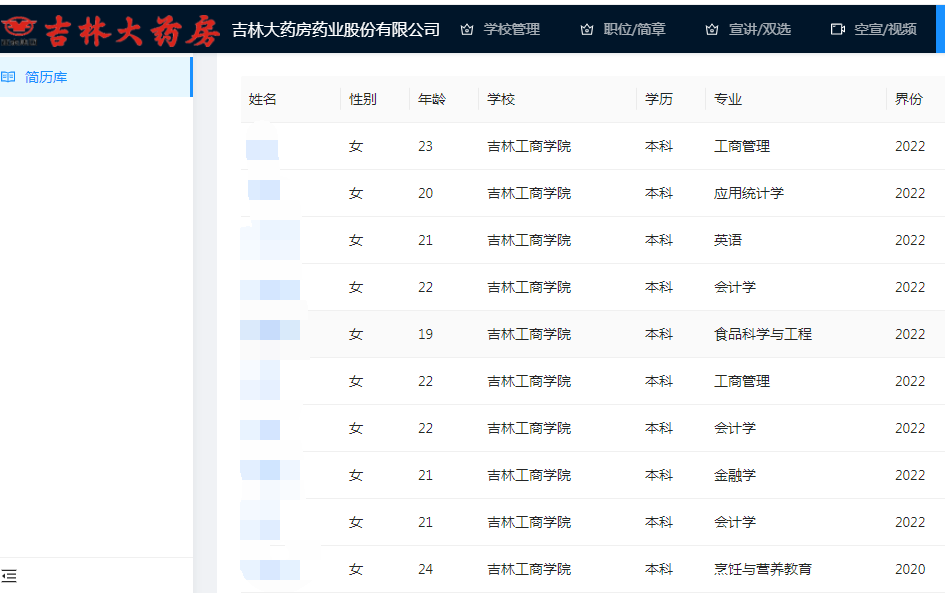Go to the 宣讲/双选 menu
This screenshot has width=945, height=593.
click(759, 30)
